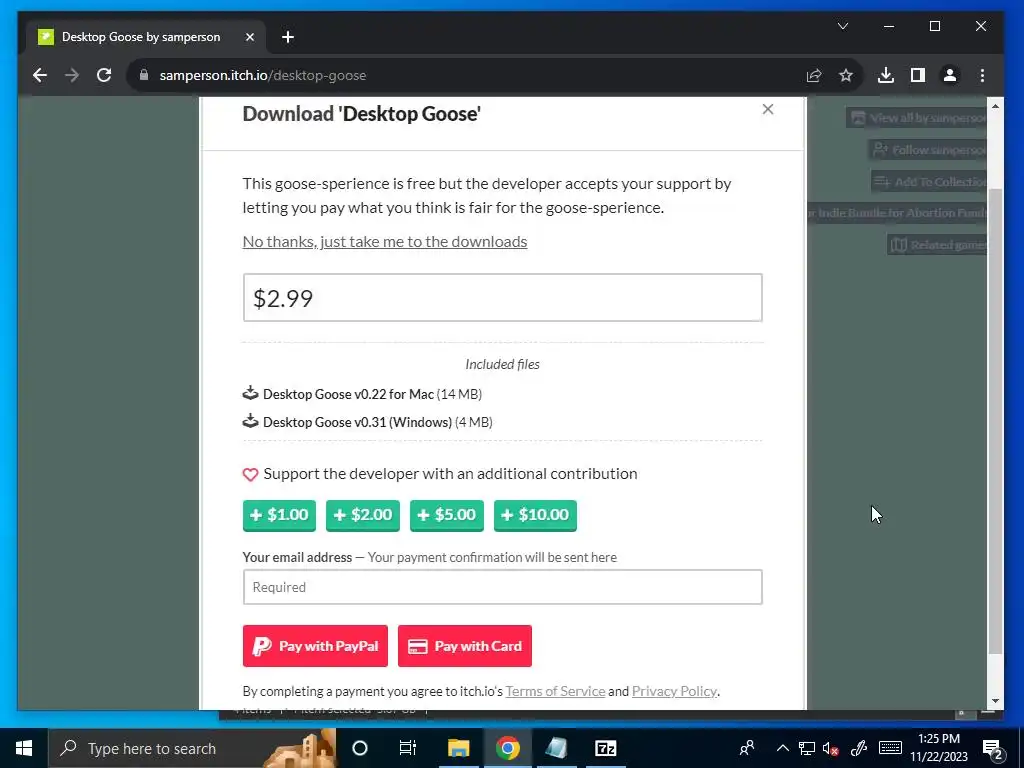Screen dimensions: 1024x768
Task: Open the touch keyboard tray icon
Action: point(890,748)
